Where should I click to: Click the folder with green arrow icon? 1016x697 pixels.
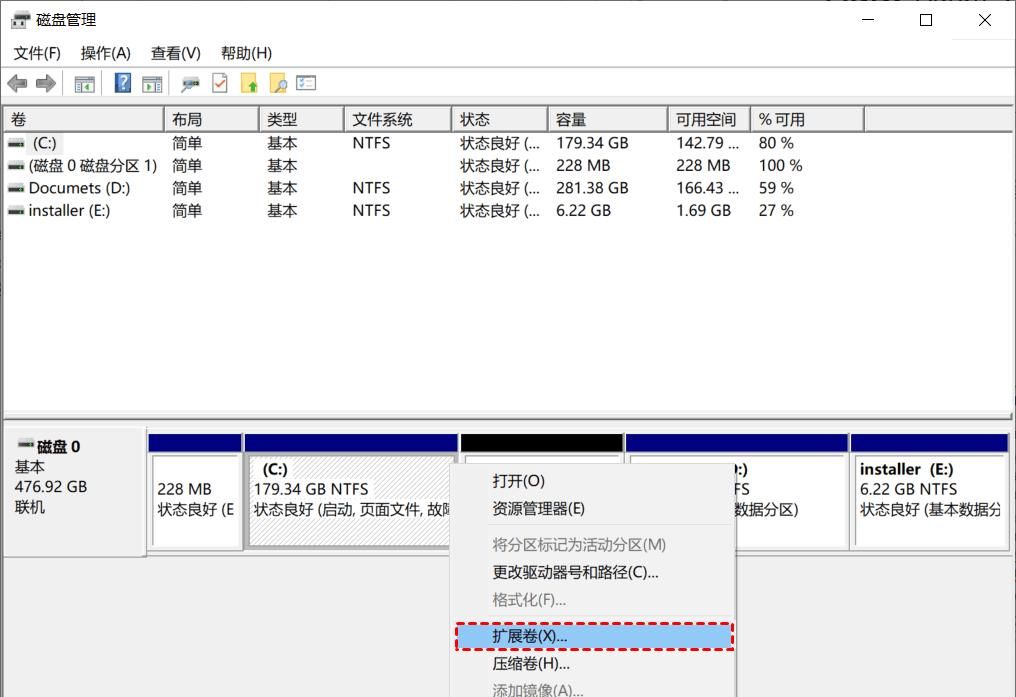249,84
